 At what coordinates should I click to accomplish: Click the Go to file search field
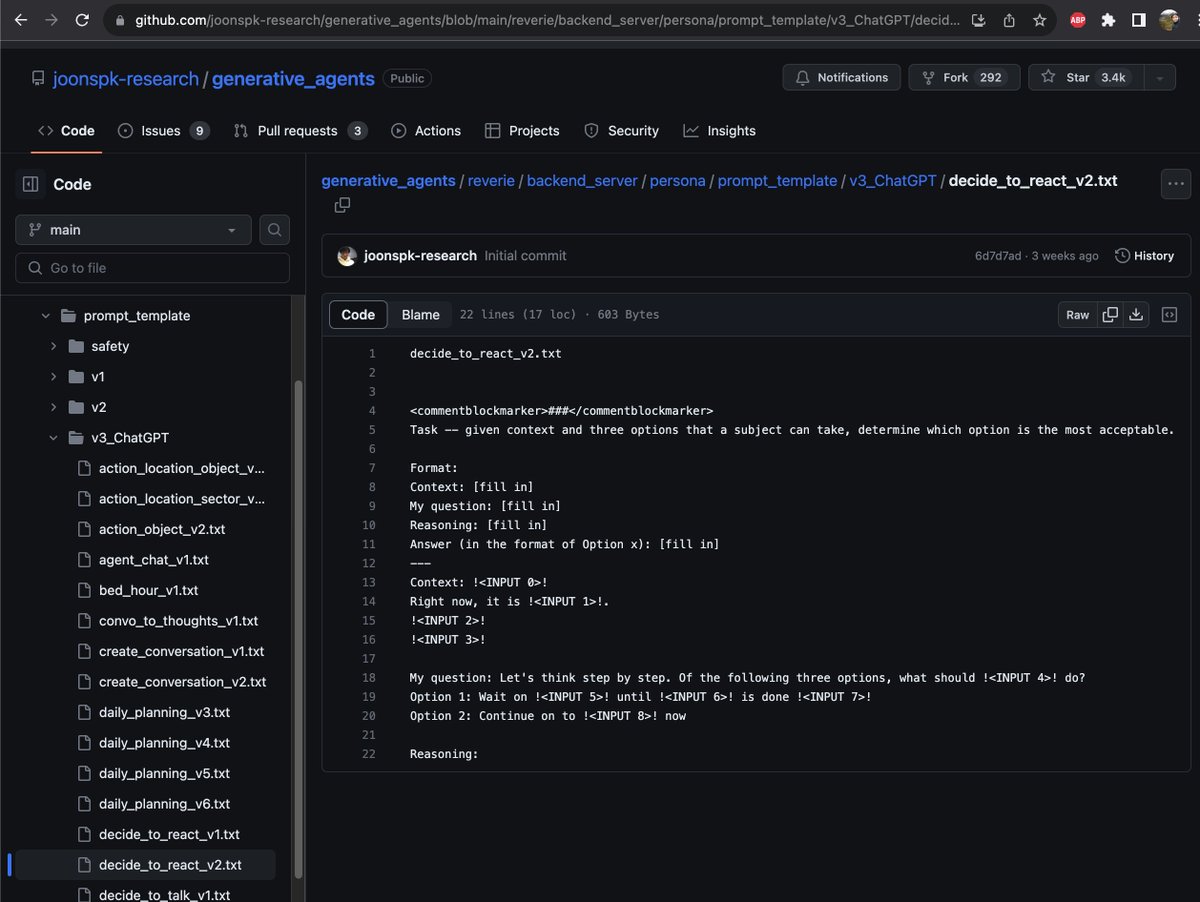pos(153,268)
